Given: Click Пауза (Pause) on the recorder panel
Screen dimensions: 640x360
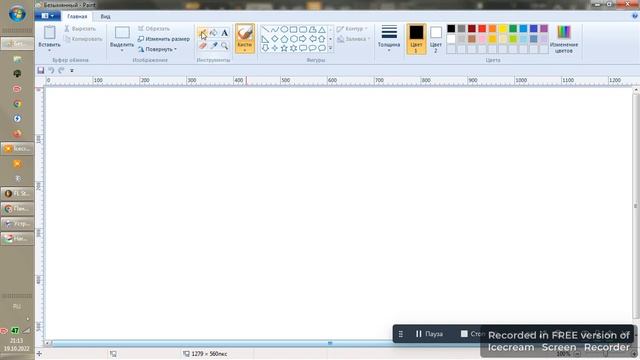Looking at the screenshot, I should (x=429, y=334).
